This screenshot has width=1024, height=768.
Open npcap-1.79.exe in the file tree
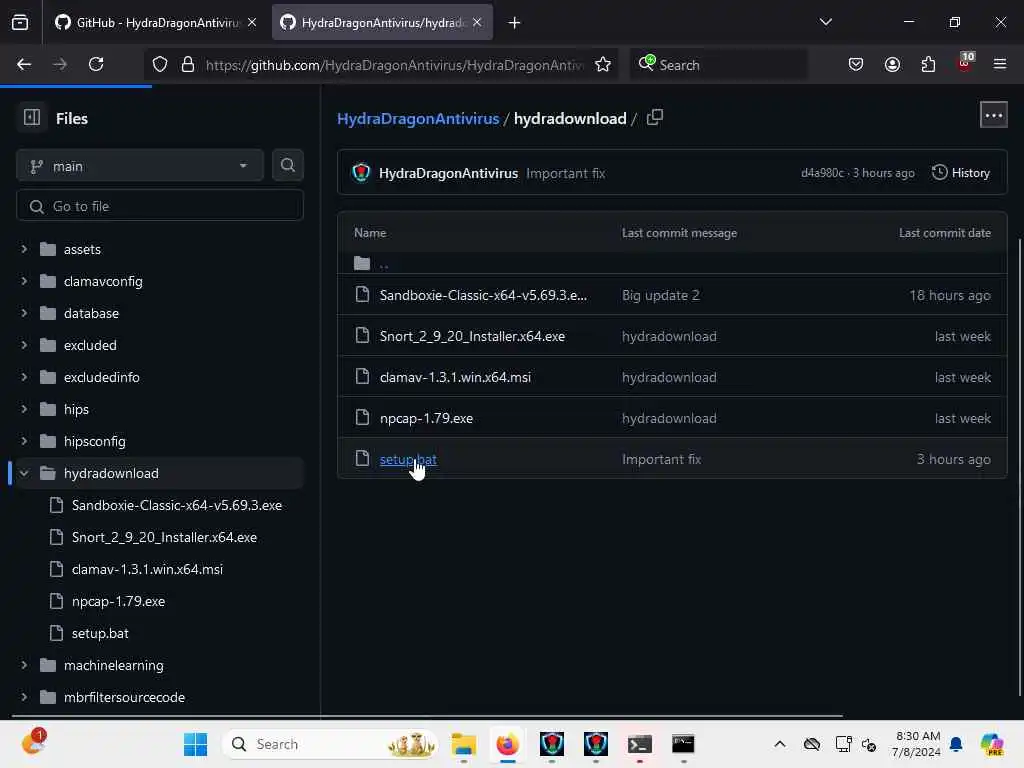[x=118, y=601]
